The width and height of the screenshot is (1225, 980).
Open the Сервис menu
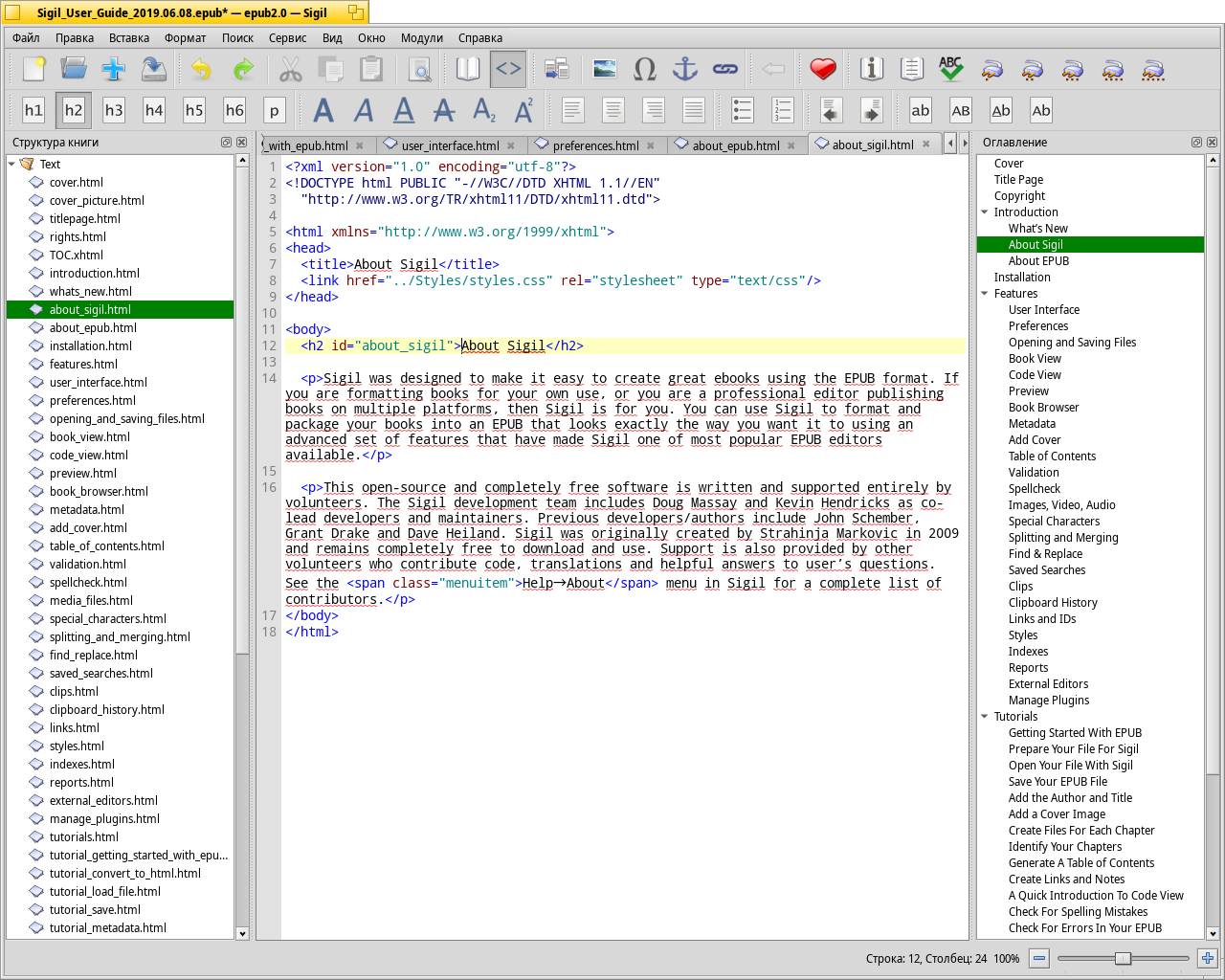pyautogui.click(x=287, y=38)
